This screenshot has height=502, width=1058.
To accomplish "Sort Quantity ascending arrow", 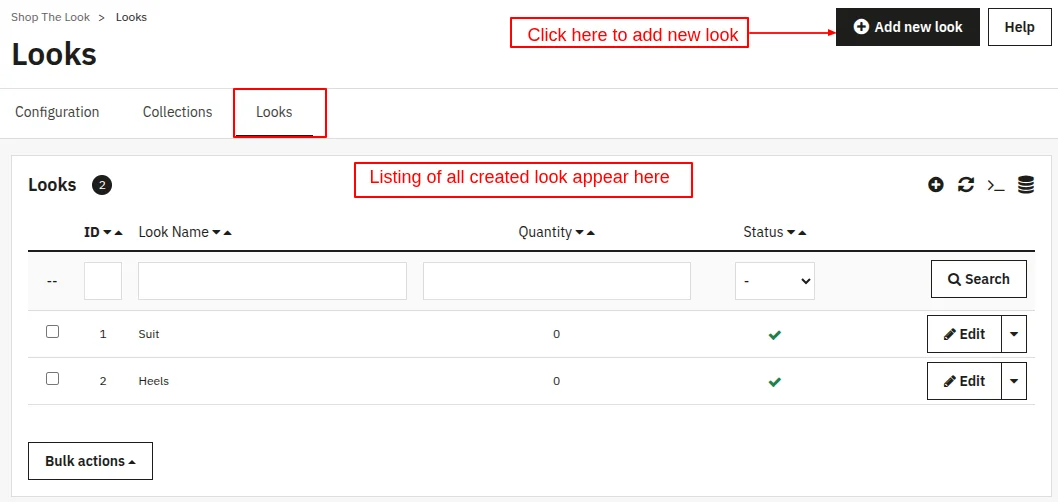I will tap(591, 232).
